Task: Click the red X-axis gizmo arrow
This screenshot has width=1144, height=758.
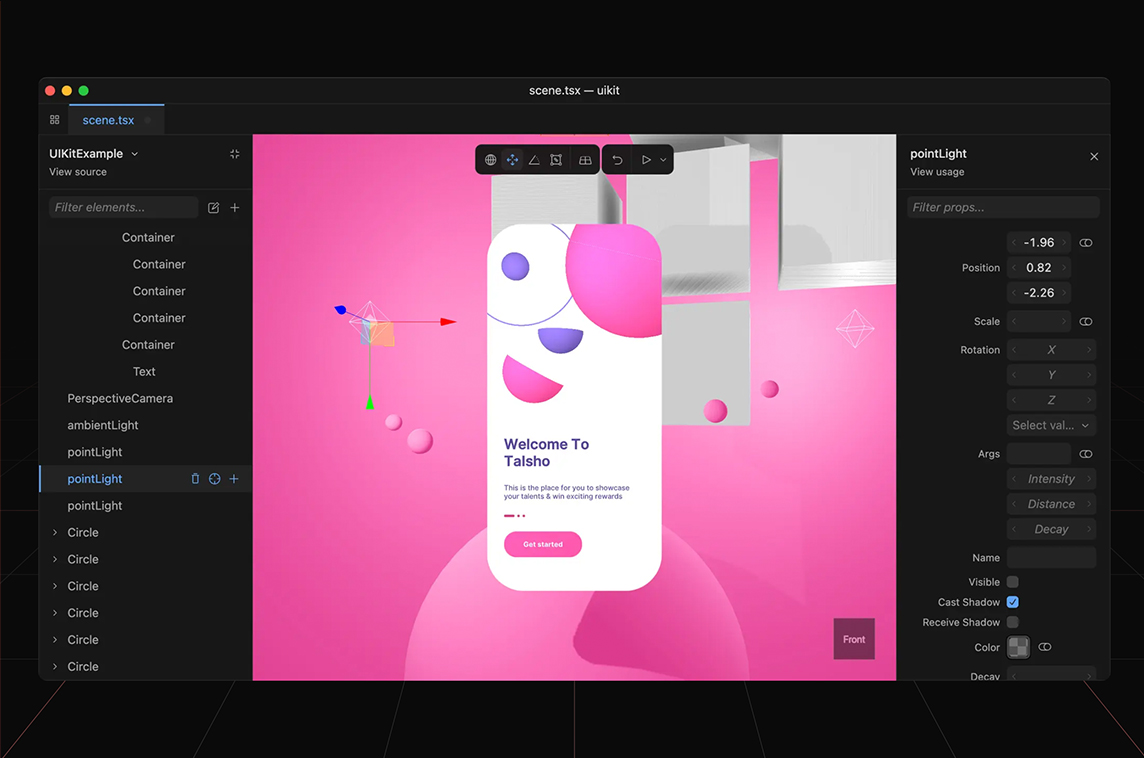Action: [x=448, y=322]
